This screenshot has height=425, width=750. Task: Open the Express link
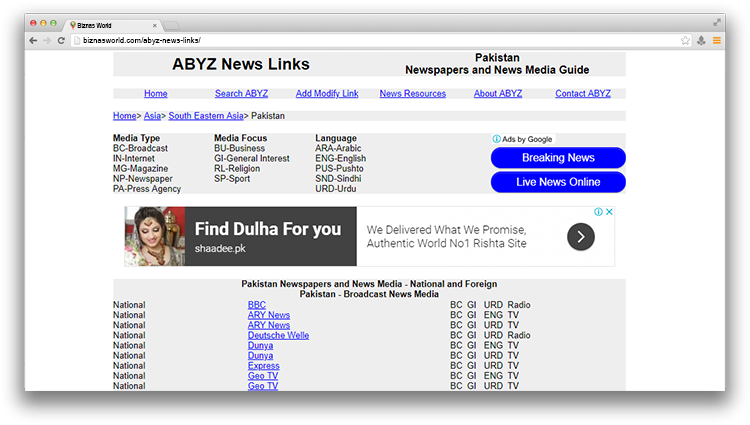pyautogui.click(x=264, y=366)
